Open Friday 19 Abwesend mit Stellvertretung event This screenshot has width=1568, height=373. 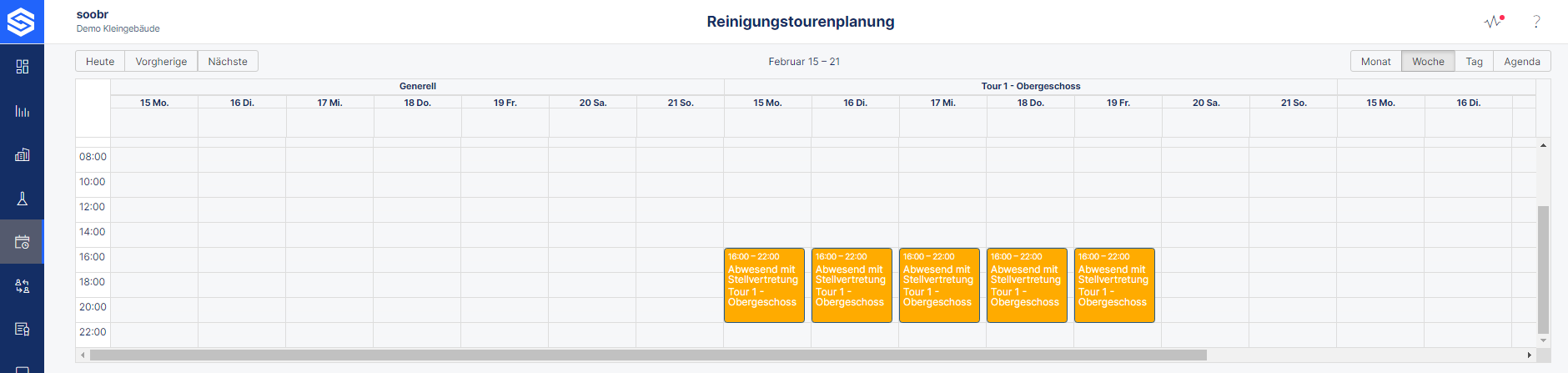[1114, 285]
